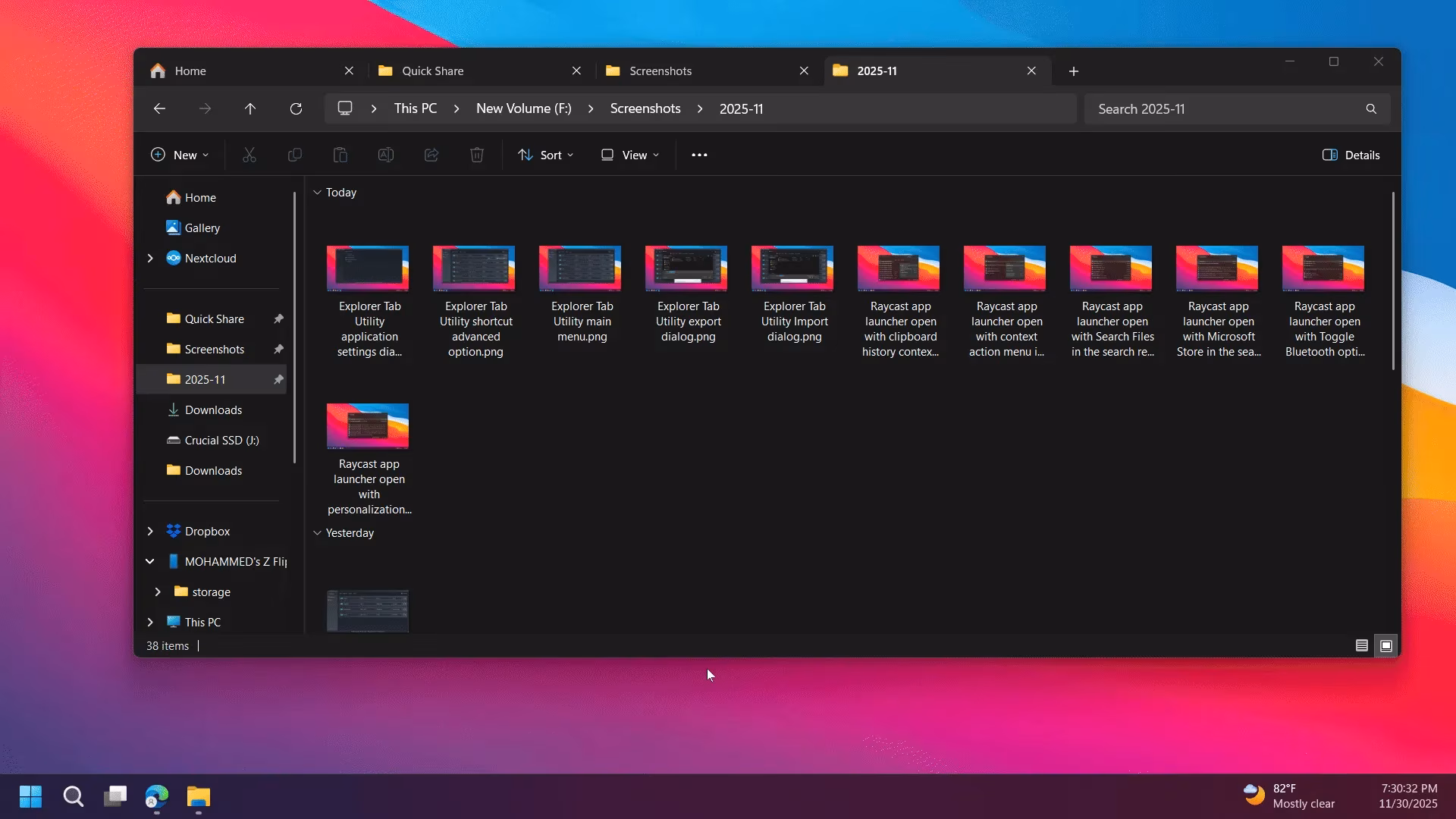This screenshot has height=819, width=1456.
Task: Select Raycast launcher with personalization file
Action: coord(369,460)
